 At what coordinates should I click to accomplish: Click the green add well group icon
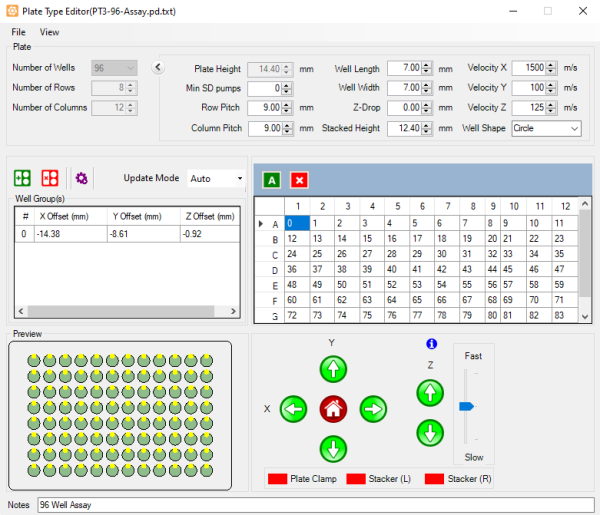pyautogui.click(x=22, y=178)
